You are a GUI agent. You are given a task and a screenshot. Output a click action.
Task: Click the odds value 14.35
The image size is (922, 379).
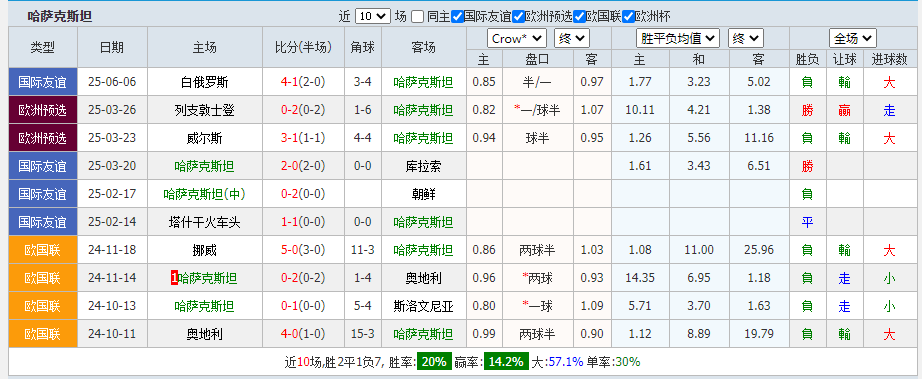click(x=640, y=279)
